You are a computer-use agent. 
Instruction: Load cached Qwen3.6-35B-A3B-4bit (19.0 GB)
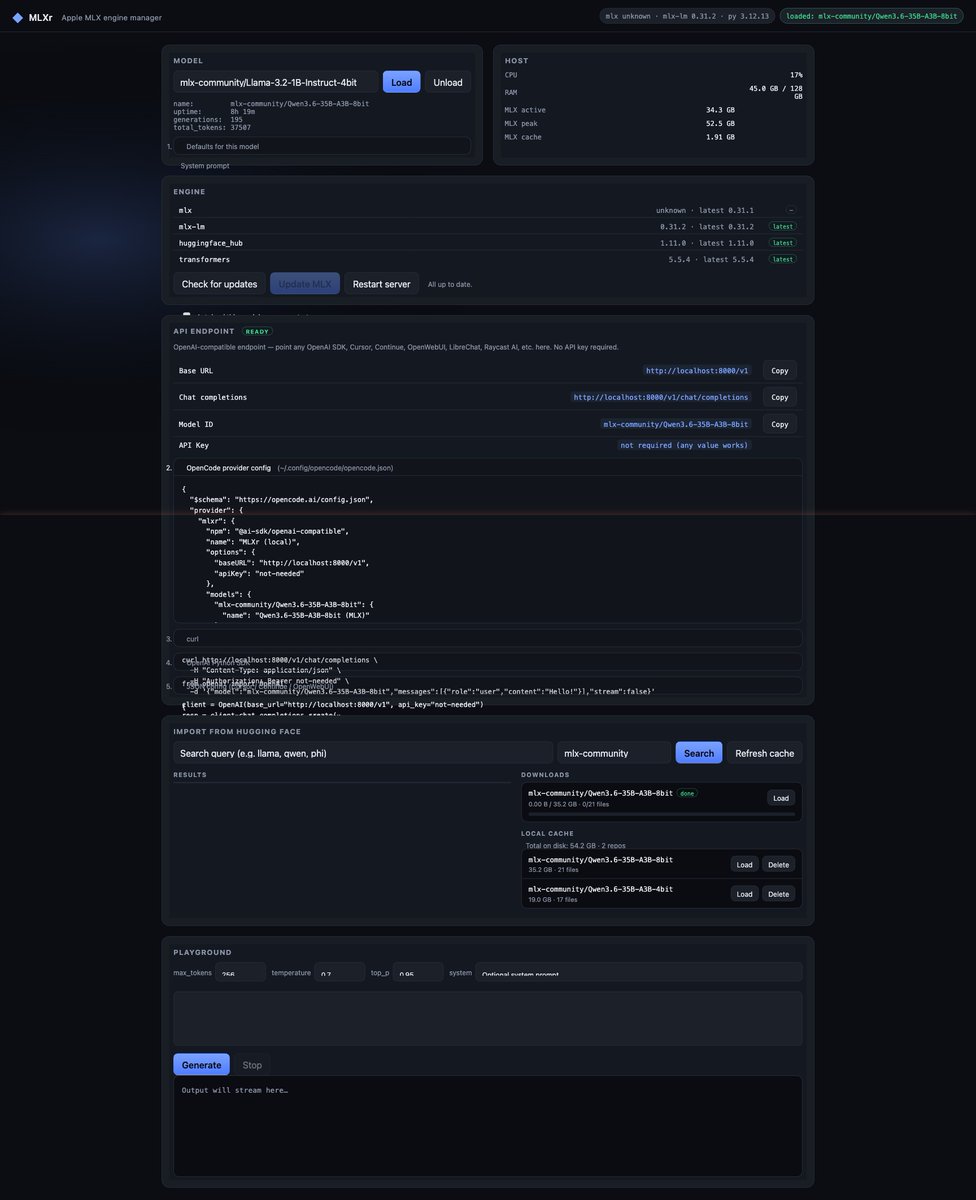744,894
